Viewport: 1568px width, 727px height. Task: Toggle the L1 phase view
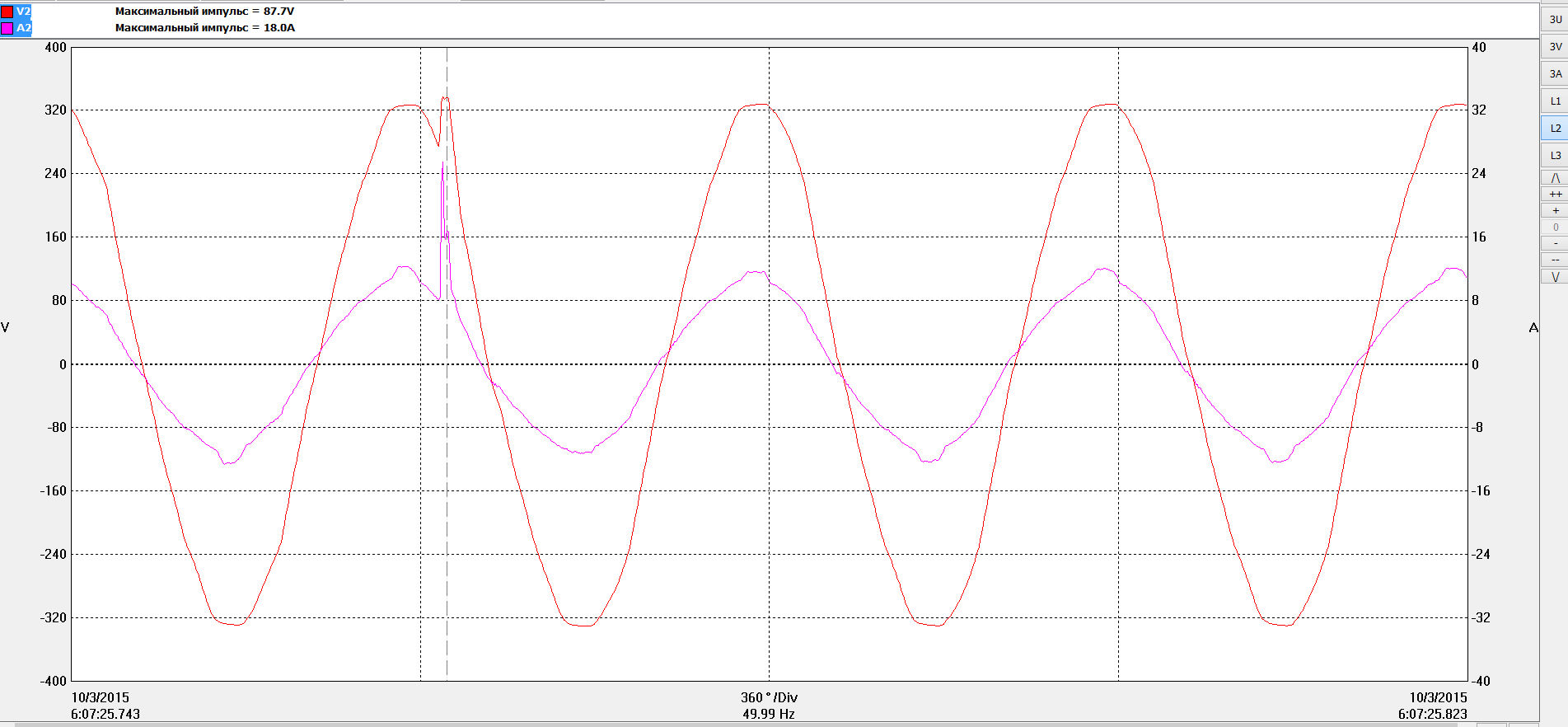tap(1555, 101)
